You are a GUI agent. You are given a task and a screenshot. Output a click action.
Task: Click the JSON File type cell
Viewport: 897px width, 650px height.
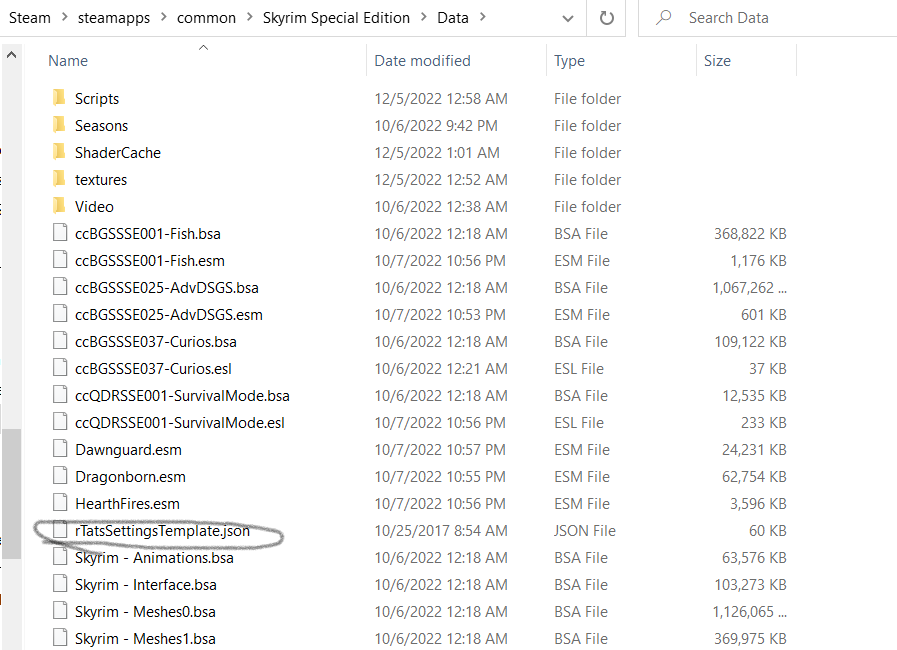(585, 530)
